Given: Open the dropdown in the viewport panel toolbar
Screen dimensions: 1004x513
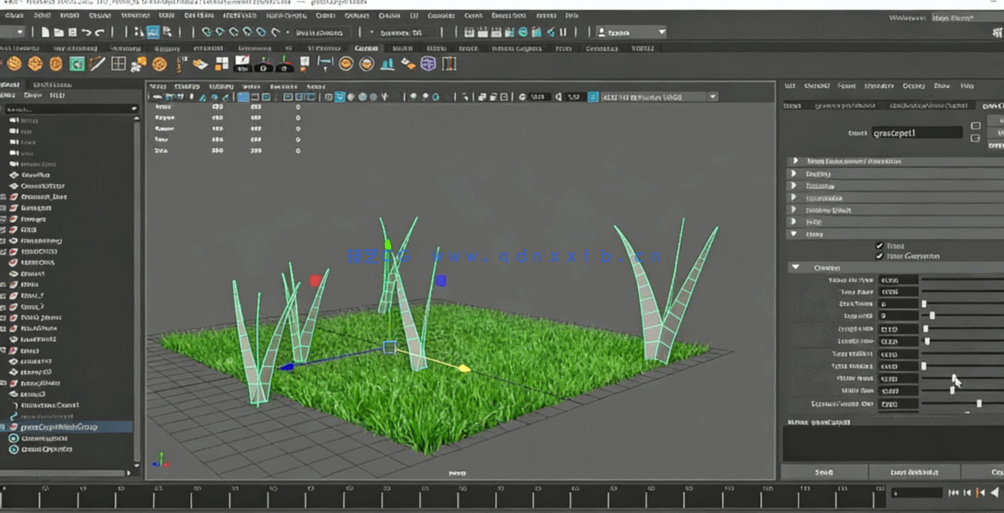Looking at the screenshot, I should point(713,97).
